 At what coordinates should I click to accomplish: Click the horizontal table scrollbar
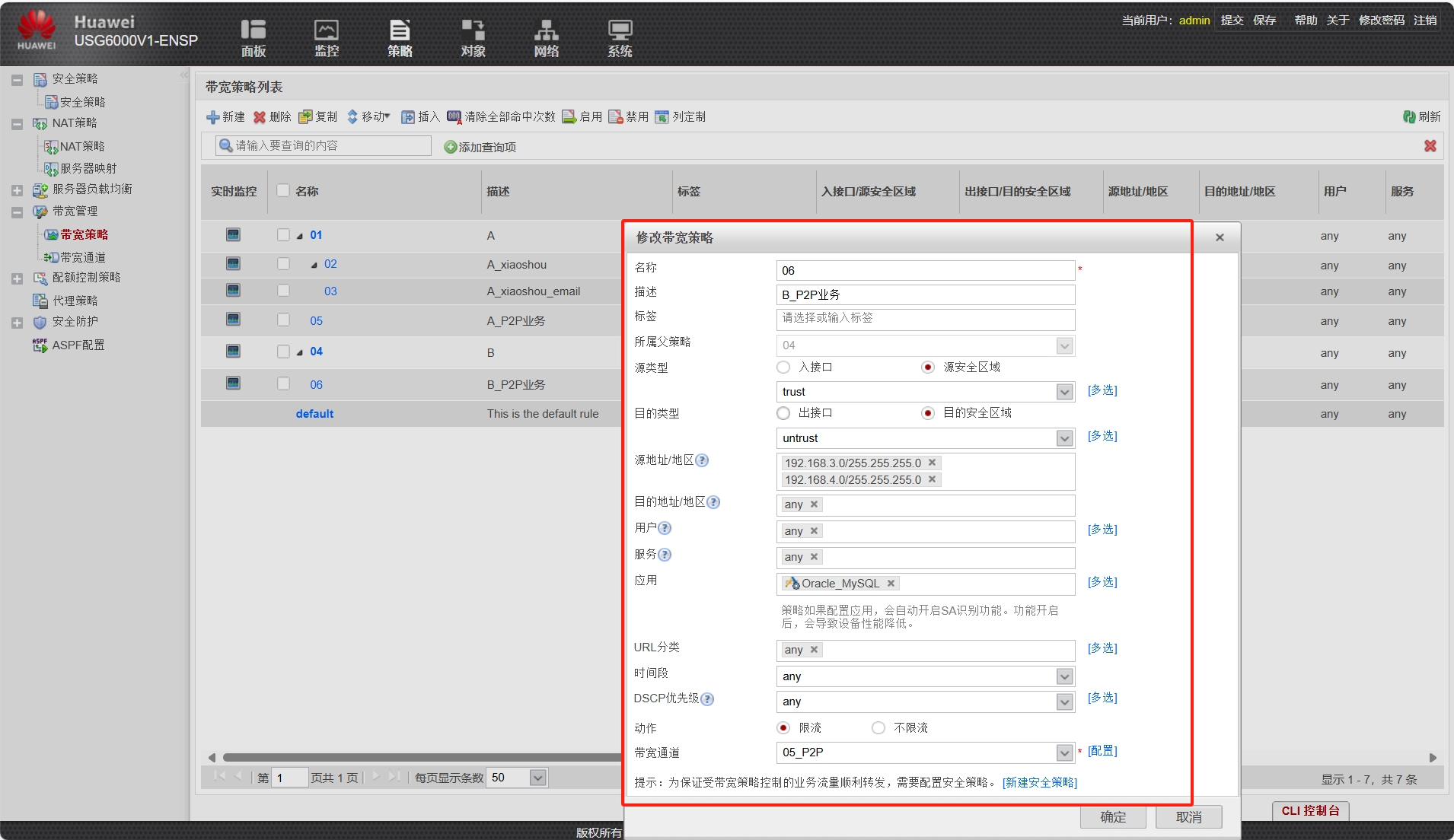pos(422,758)
